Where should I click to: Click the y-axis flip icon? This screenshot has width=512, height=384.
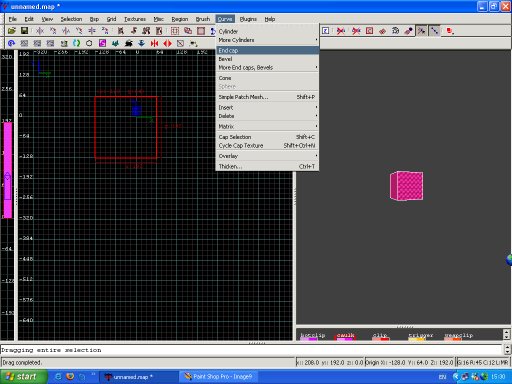(x=66, y=31)
